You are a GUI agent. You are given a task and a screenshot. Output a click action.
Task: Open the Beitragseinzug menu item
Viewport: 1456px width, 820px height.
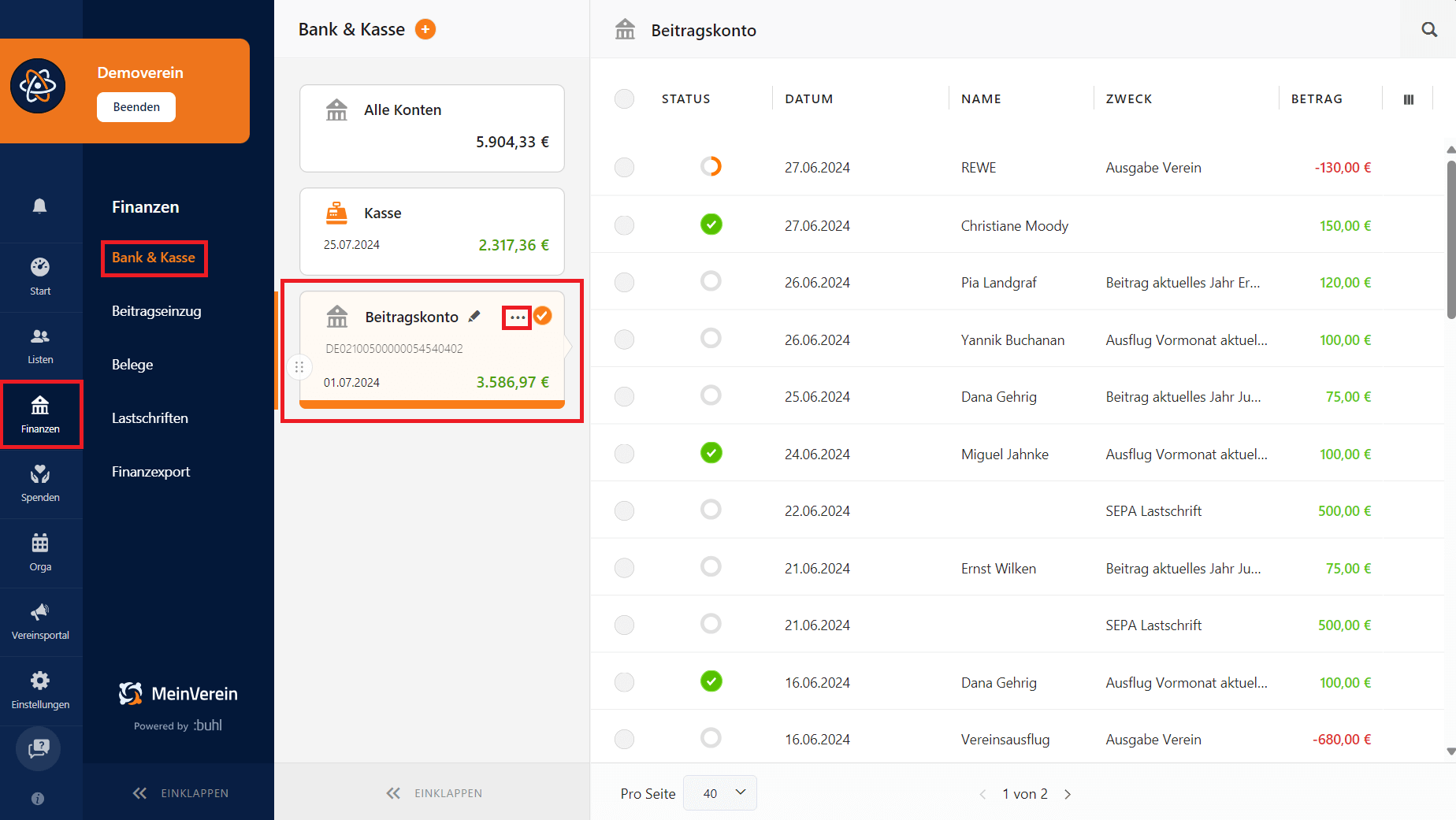157,311
